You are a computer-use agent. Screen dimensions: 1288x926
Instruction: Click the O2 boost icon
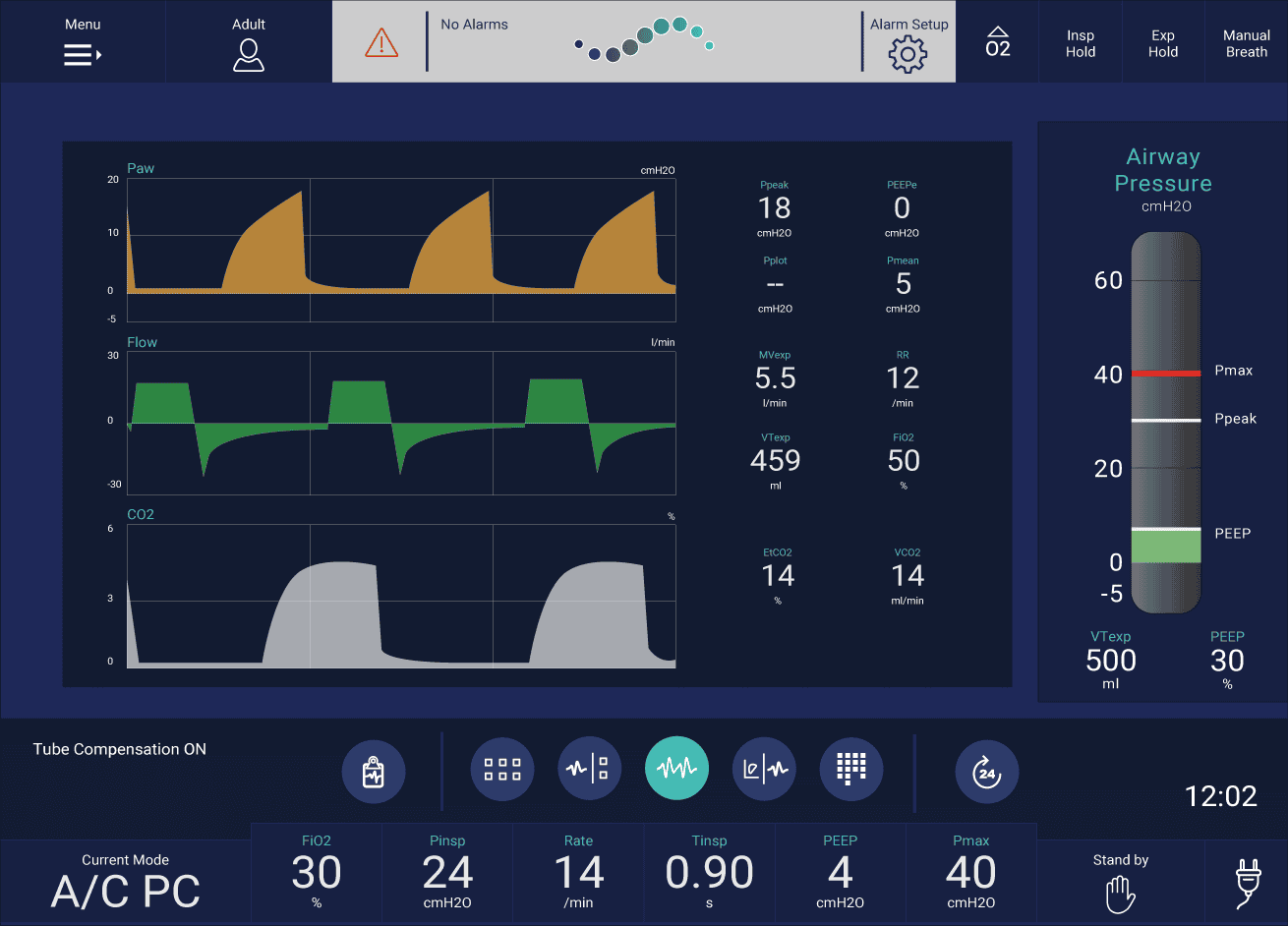tap(997, 41)
